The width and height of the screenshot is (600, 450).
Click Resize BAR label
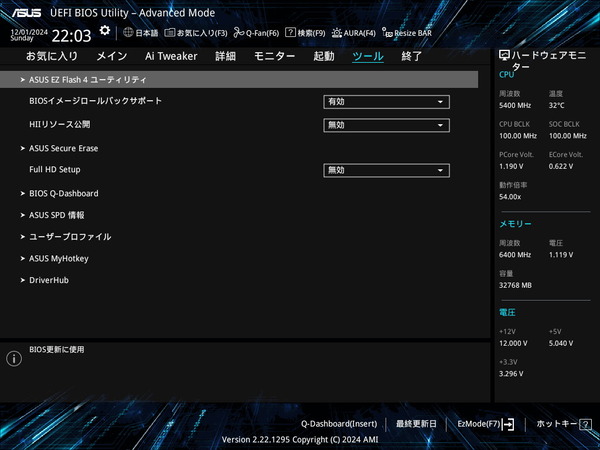(x=413, y=33)
